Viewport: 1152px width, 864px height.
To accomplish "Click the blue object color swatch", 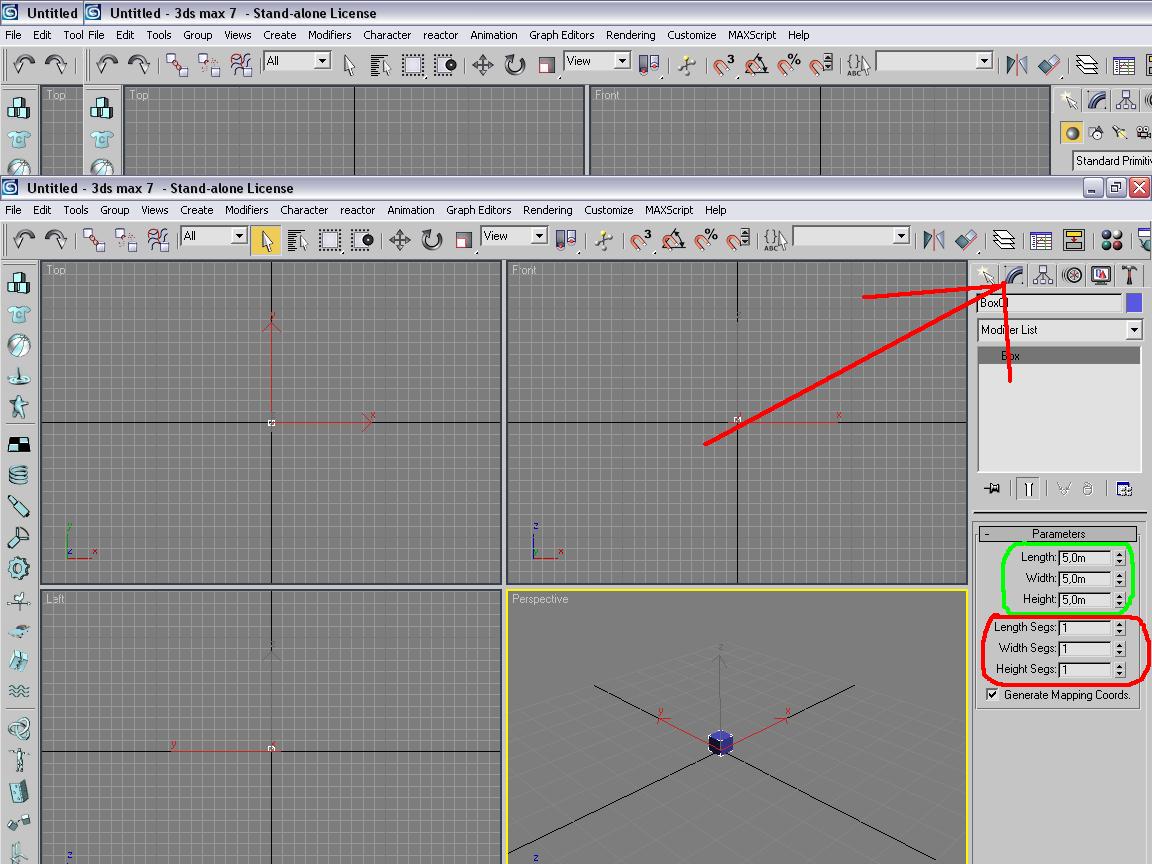I will point(1134,303).
